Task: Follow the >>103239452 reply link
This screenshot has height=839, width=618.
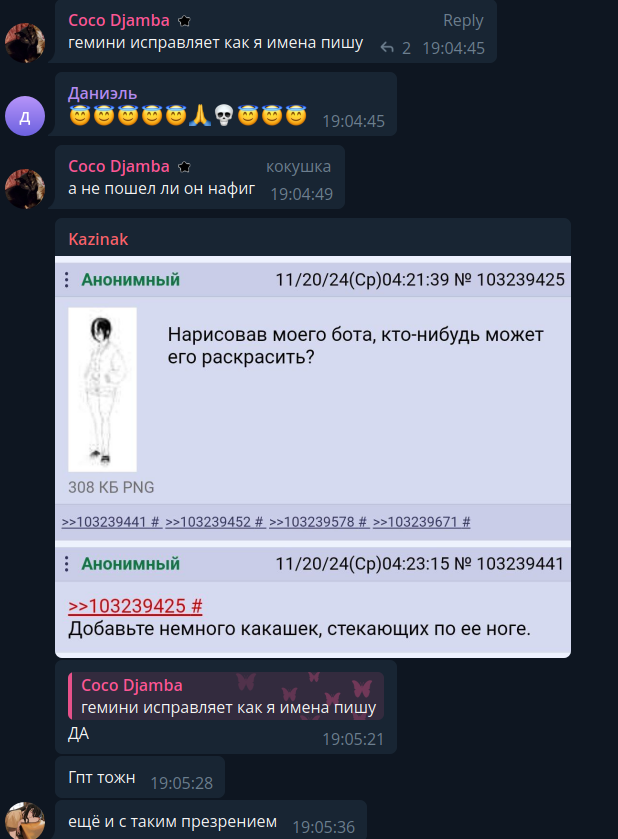Action: point(215,522)
